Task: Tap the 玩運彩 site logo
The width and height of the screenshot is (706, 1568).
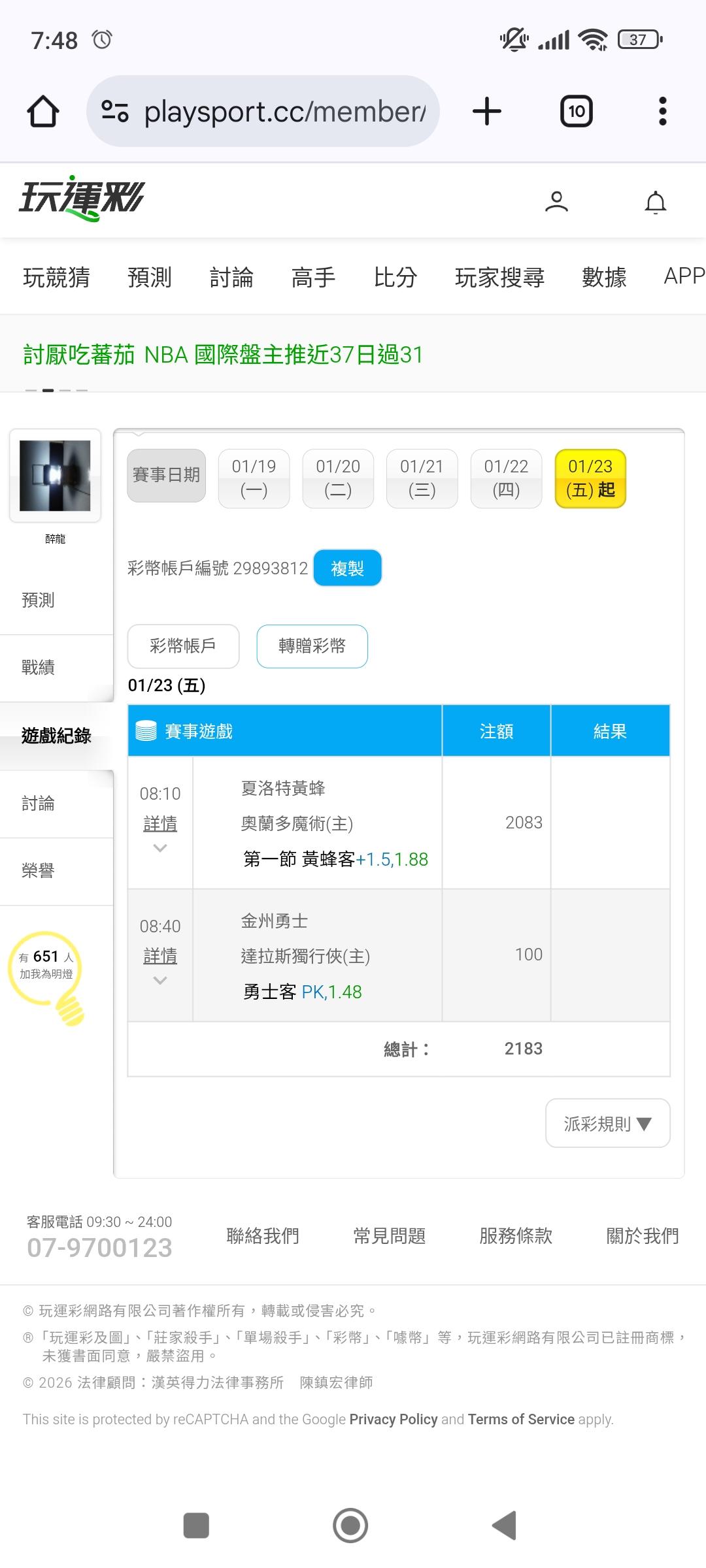Action: pos(82,198)
